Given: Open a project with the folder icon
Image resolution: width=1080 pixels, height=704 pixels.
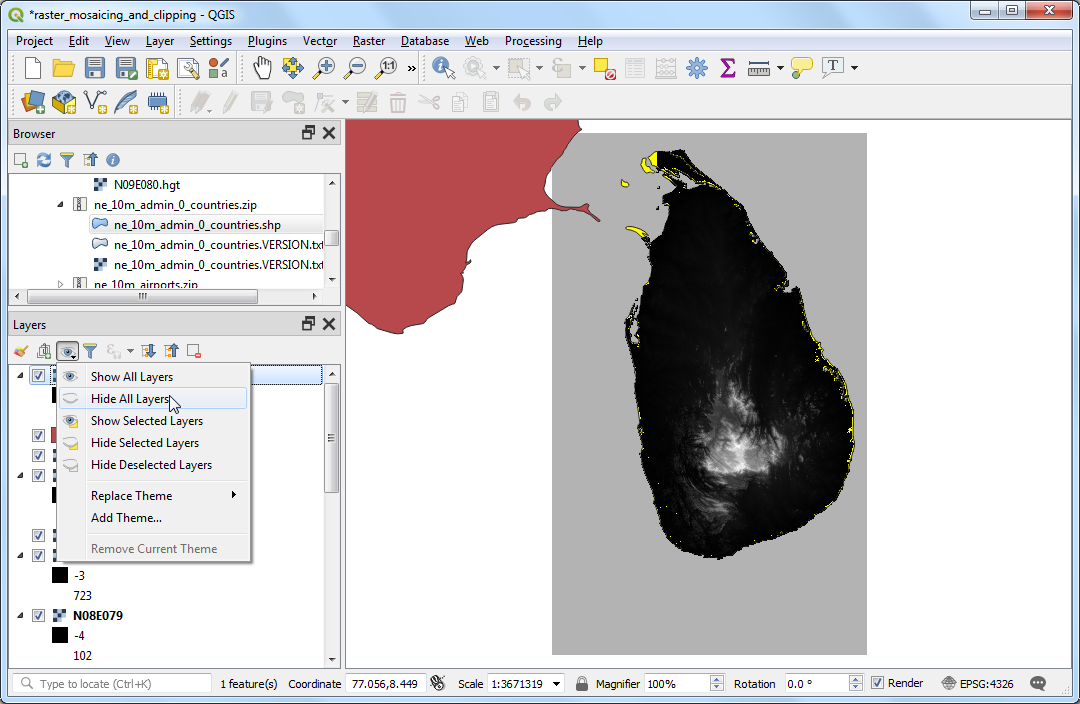Looking at the screenshot, I should (63, 68).
